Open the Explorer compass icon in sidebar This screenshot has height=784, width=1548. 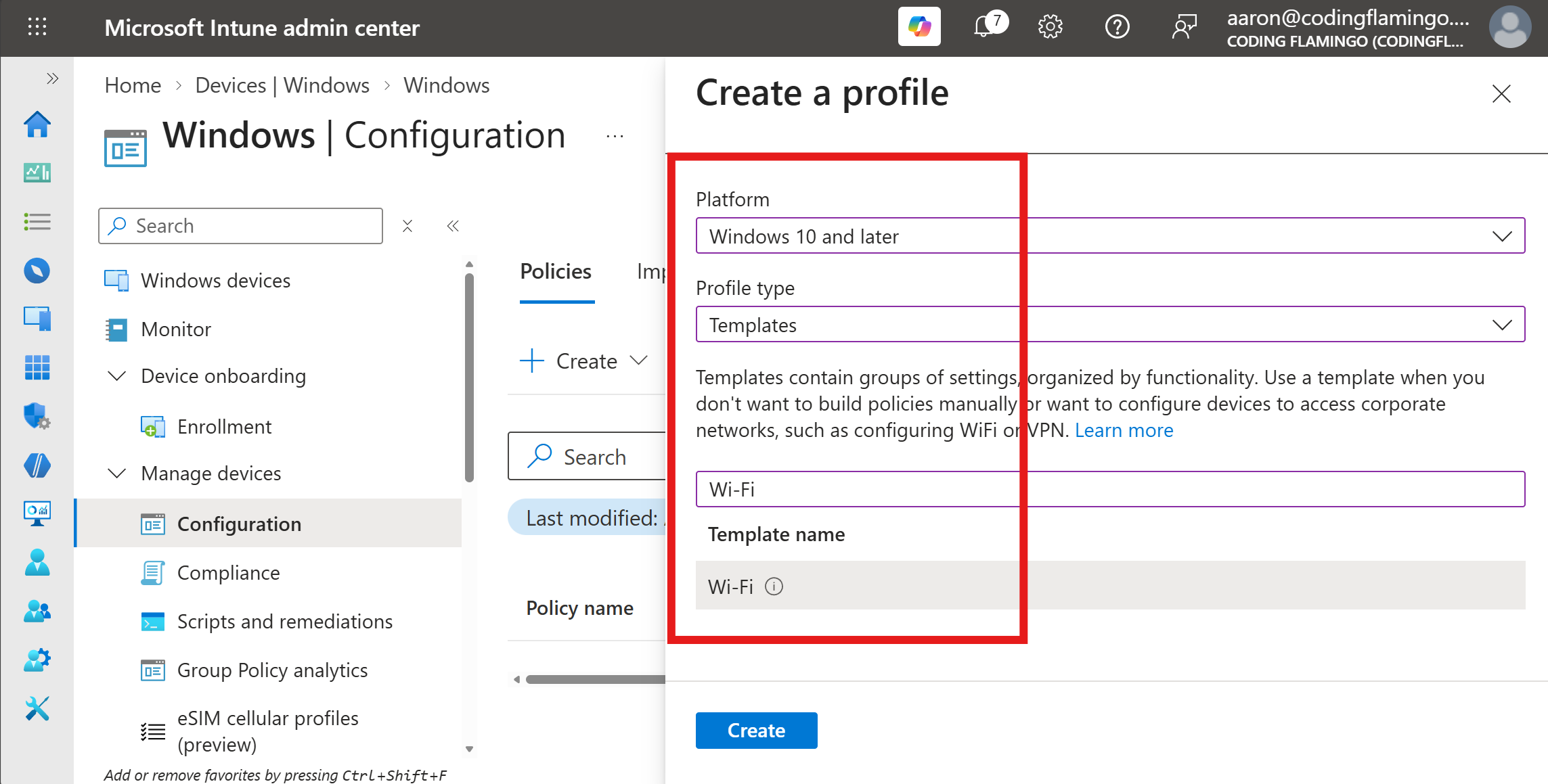click(37, 271)
